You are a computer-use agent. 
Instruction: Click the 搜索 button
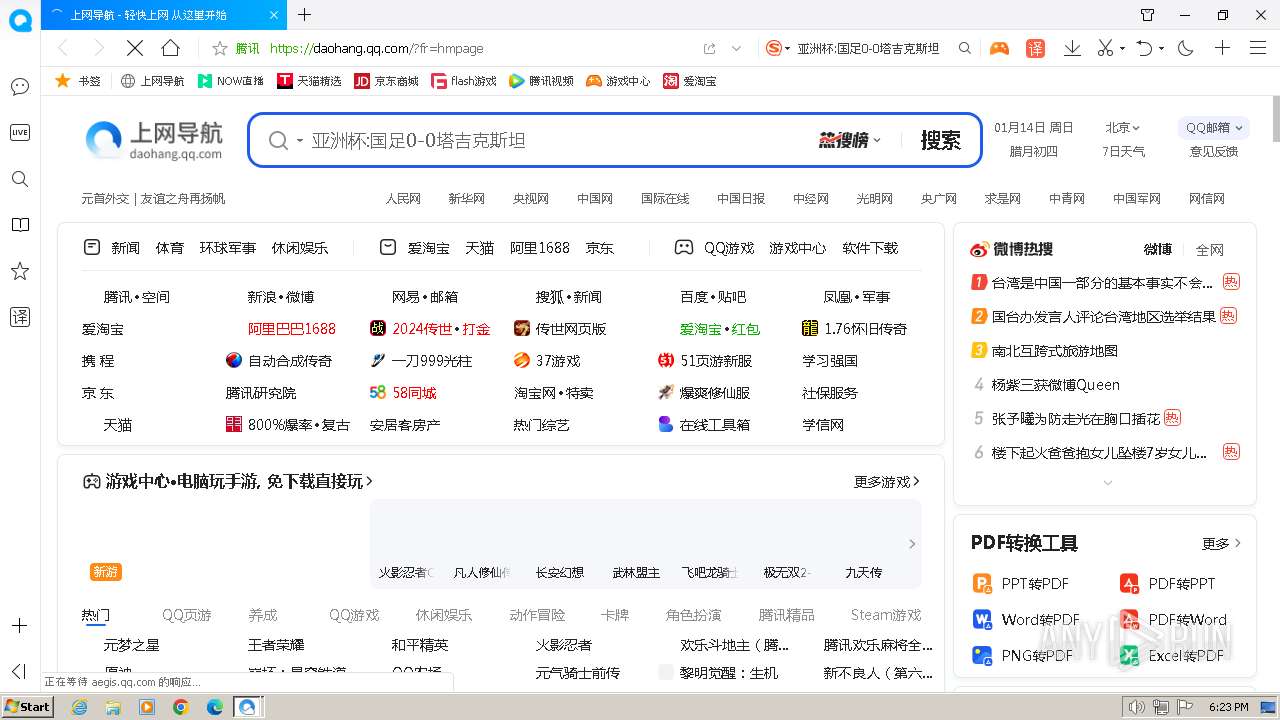click(940, 140)
